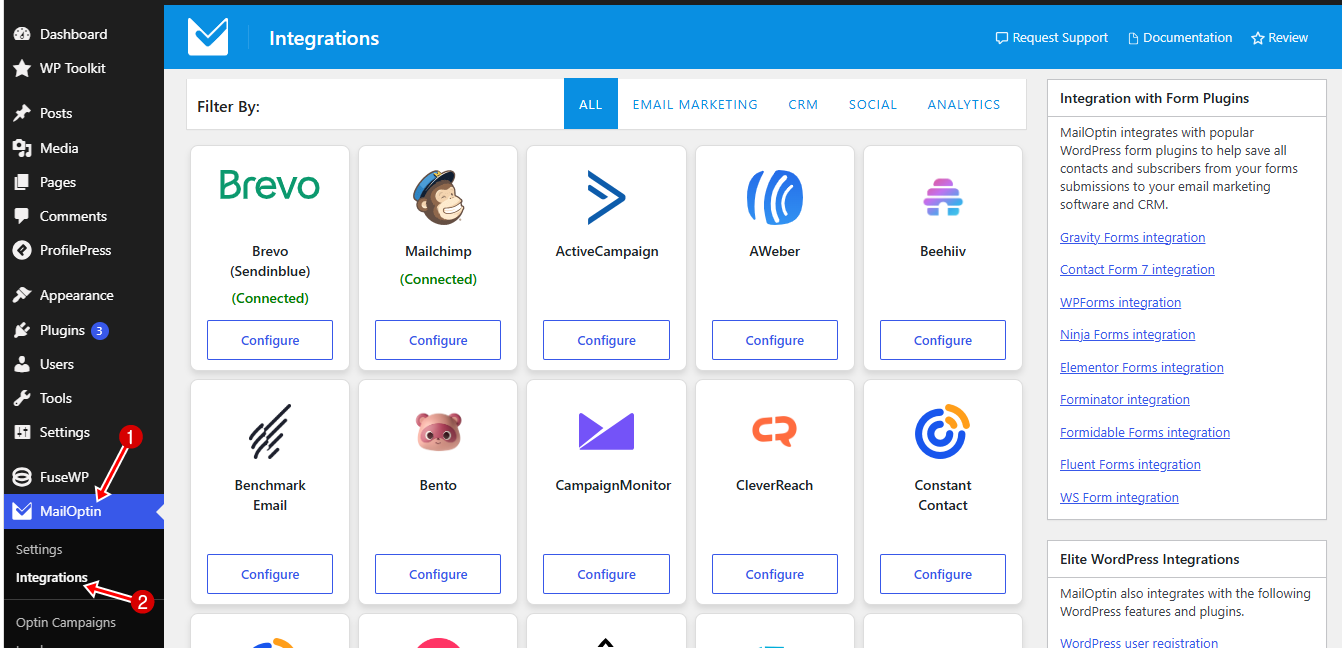This screenshot has width=1342, height=648.
Task: Click the ActiveCampaign chevron logo
Action: (x=606, y=196)
